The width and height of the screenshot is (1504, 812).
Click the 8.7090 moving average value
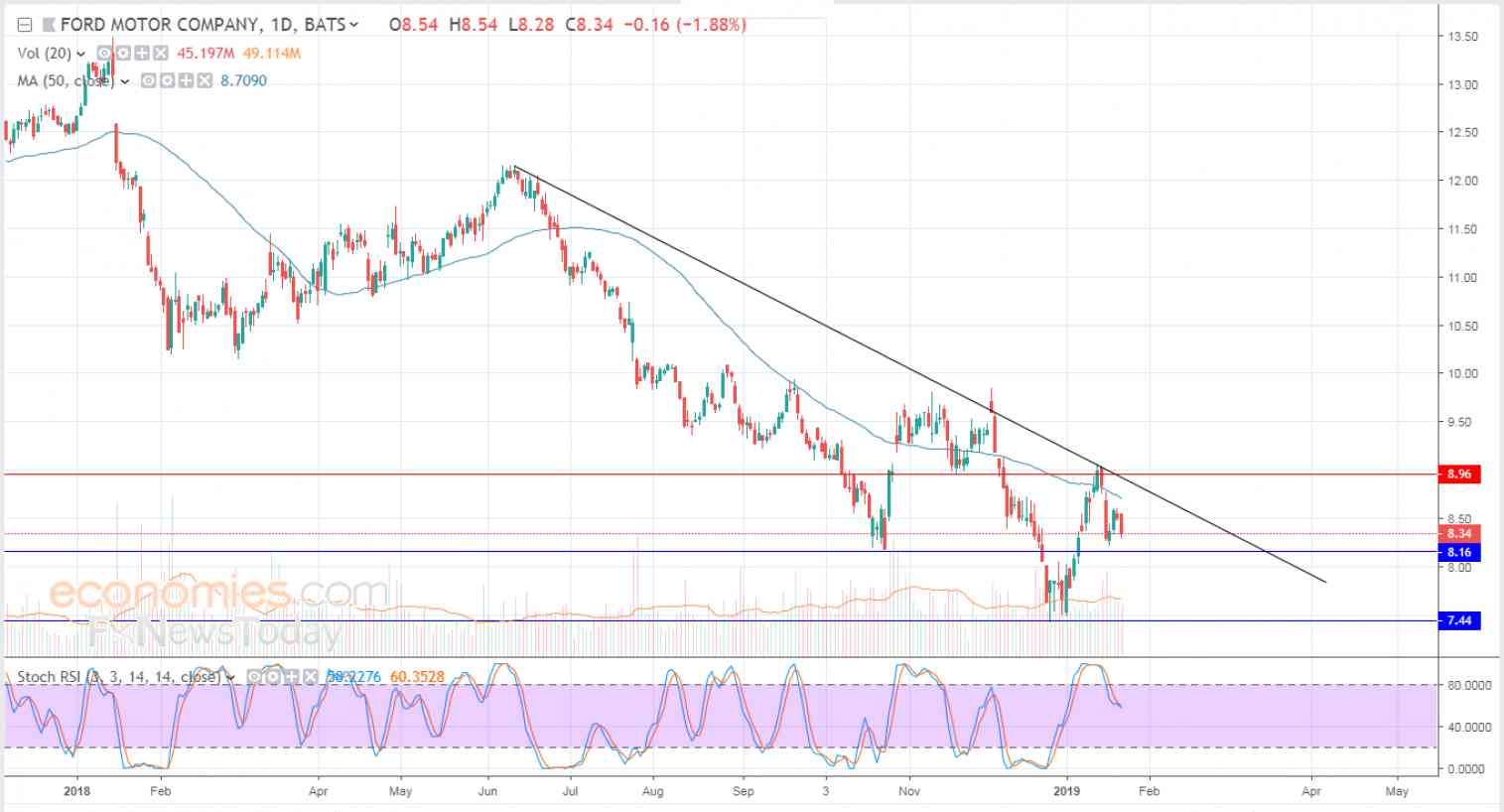pyautogui.click(x=243, y=81)
